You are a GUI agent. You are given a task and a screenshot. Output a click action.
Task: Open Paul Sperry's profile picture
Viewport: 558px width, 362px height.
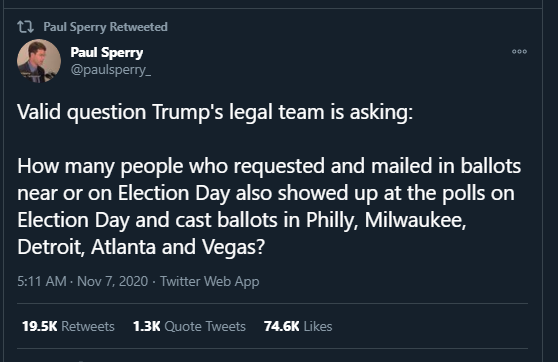coord(39,61)
